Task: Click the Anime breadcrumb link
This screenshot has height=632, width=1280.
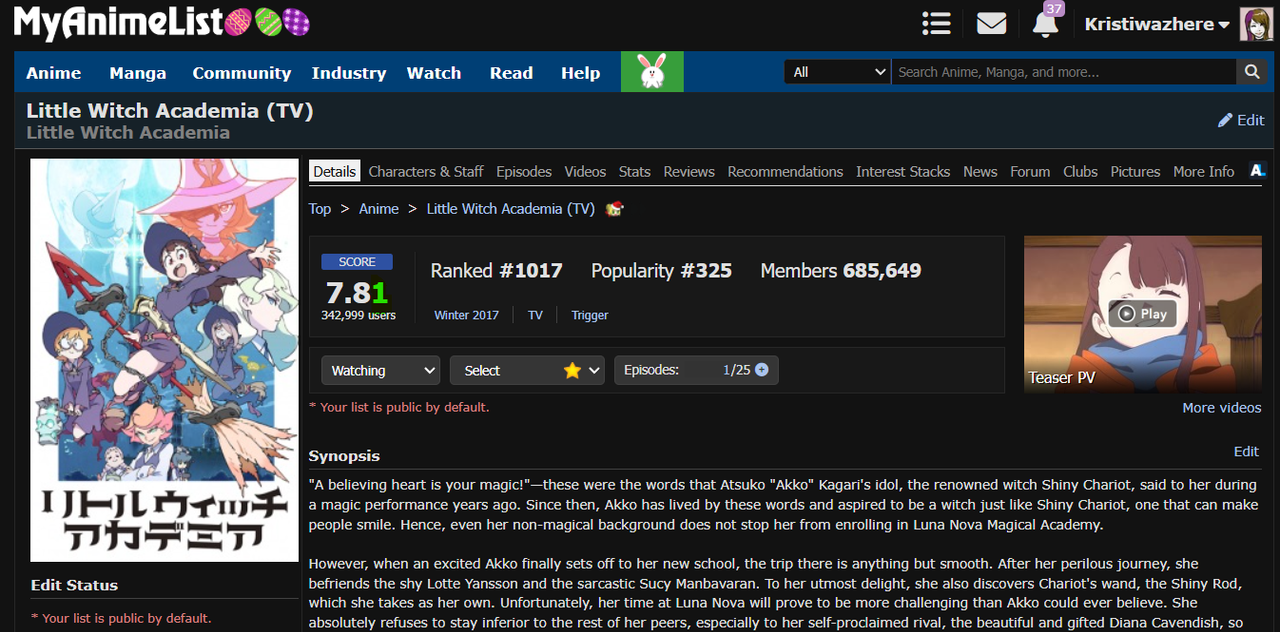Action: point(379,208)
